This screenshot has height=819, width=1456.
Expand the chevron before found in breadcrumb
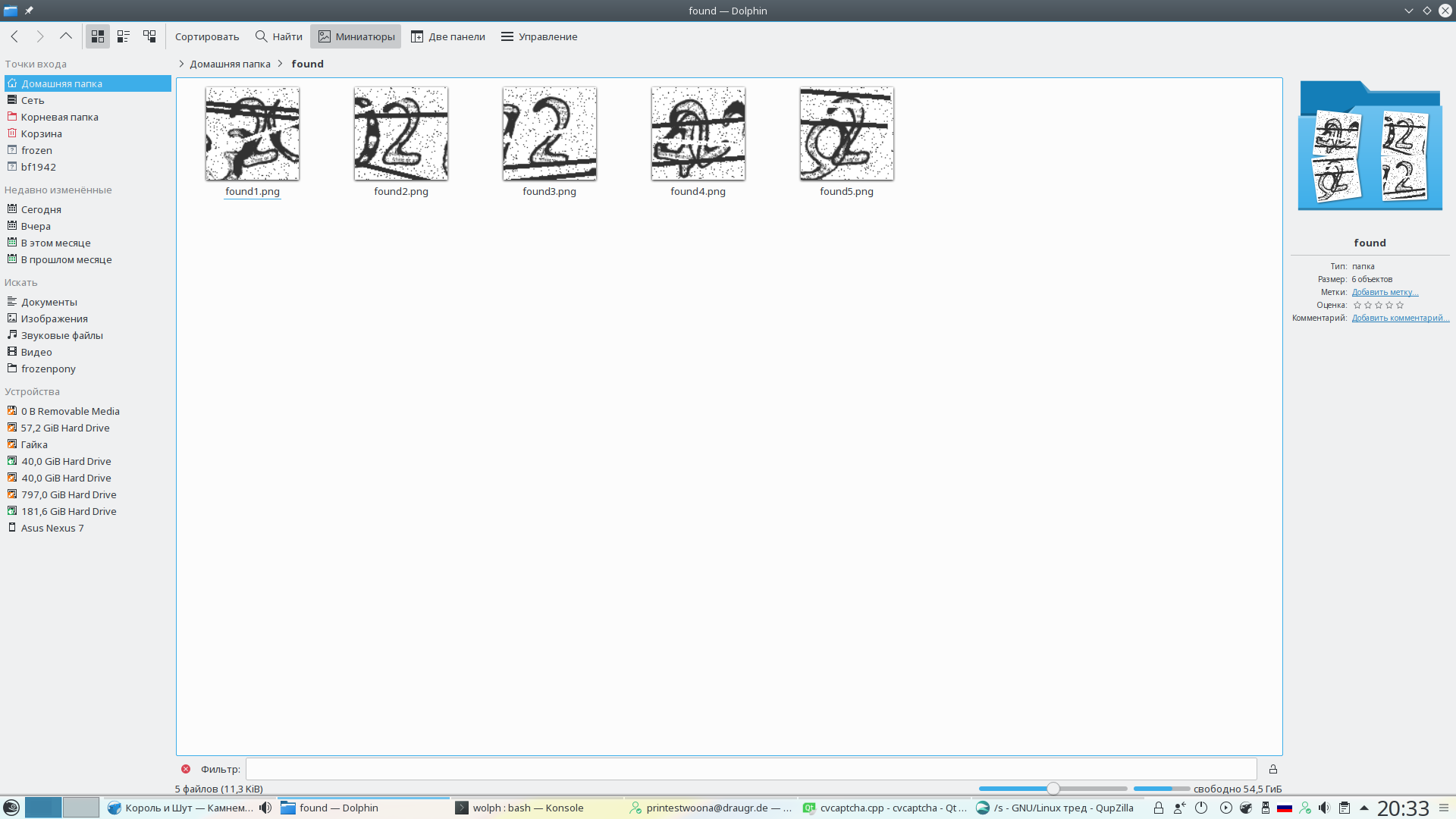[281, 64]
